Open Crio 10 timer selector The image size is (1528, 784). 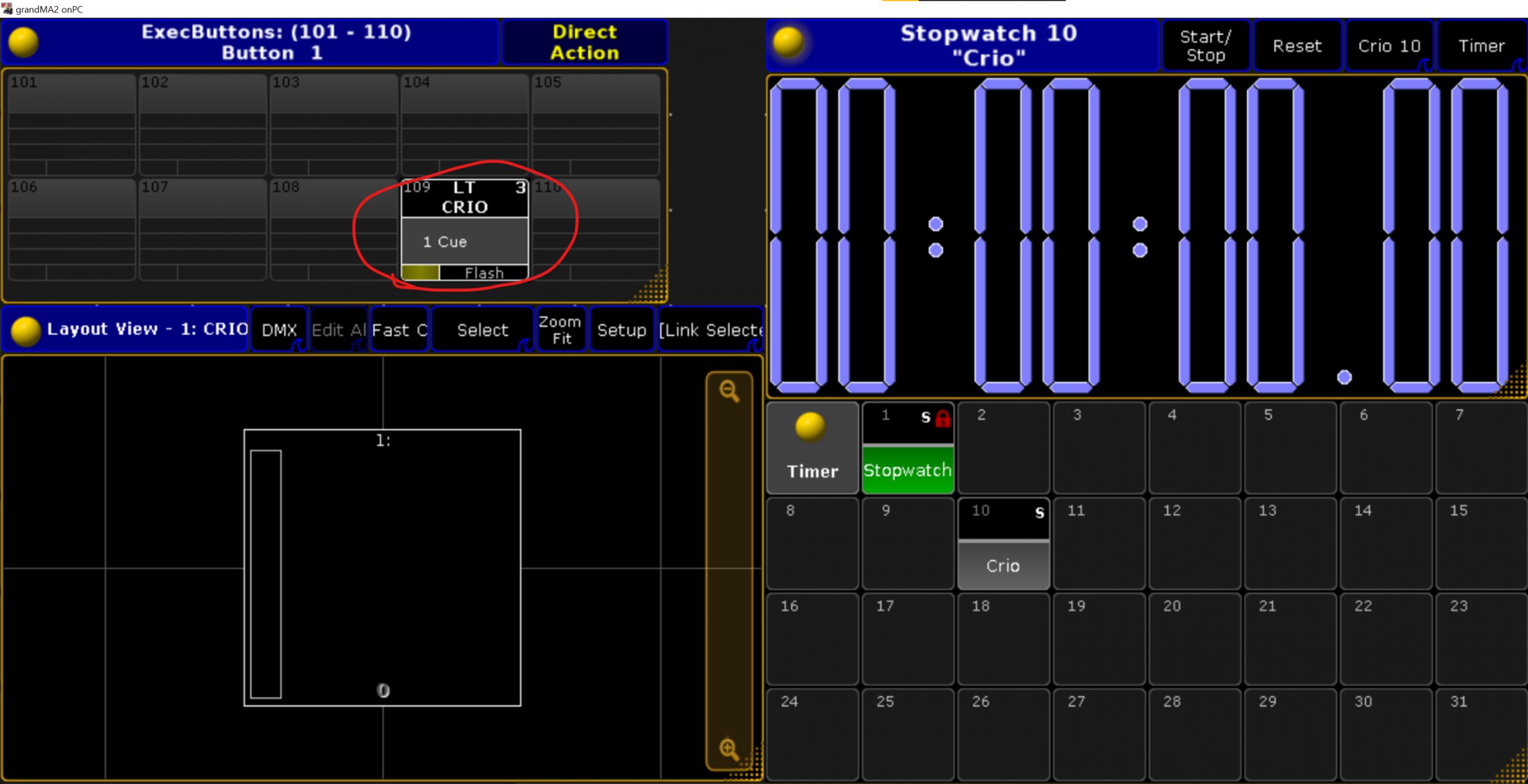[x=1389, y=46]
